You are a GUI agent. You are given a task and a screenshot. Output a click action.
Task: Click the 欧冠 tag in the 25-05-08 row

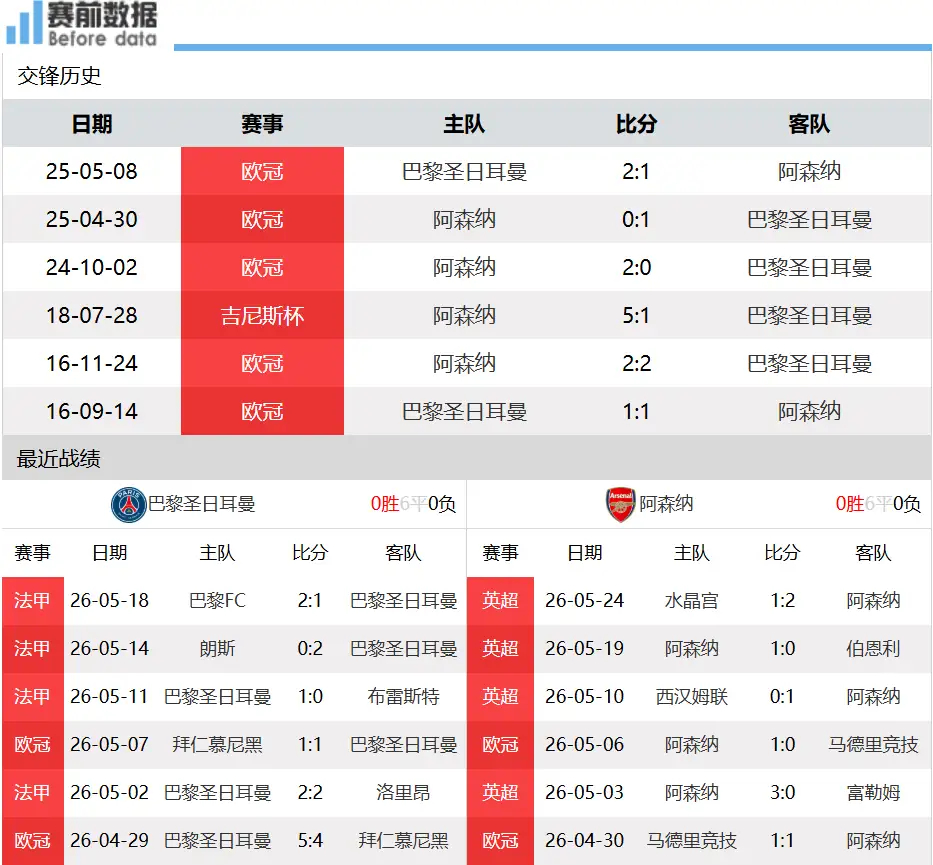pos(262,171)
